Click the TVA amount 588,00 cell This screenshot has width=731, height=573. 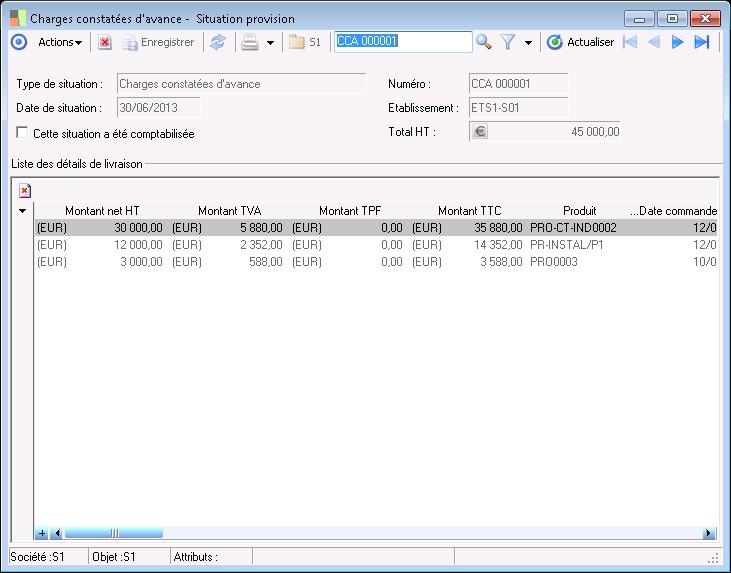point(266,262)
